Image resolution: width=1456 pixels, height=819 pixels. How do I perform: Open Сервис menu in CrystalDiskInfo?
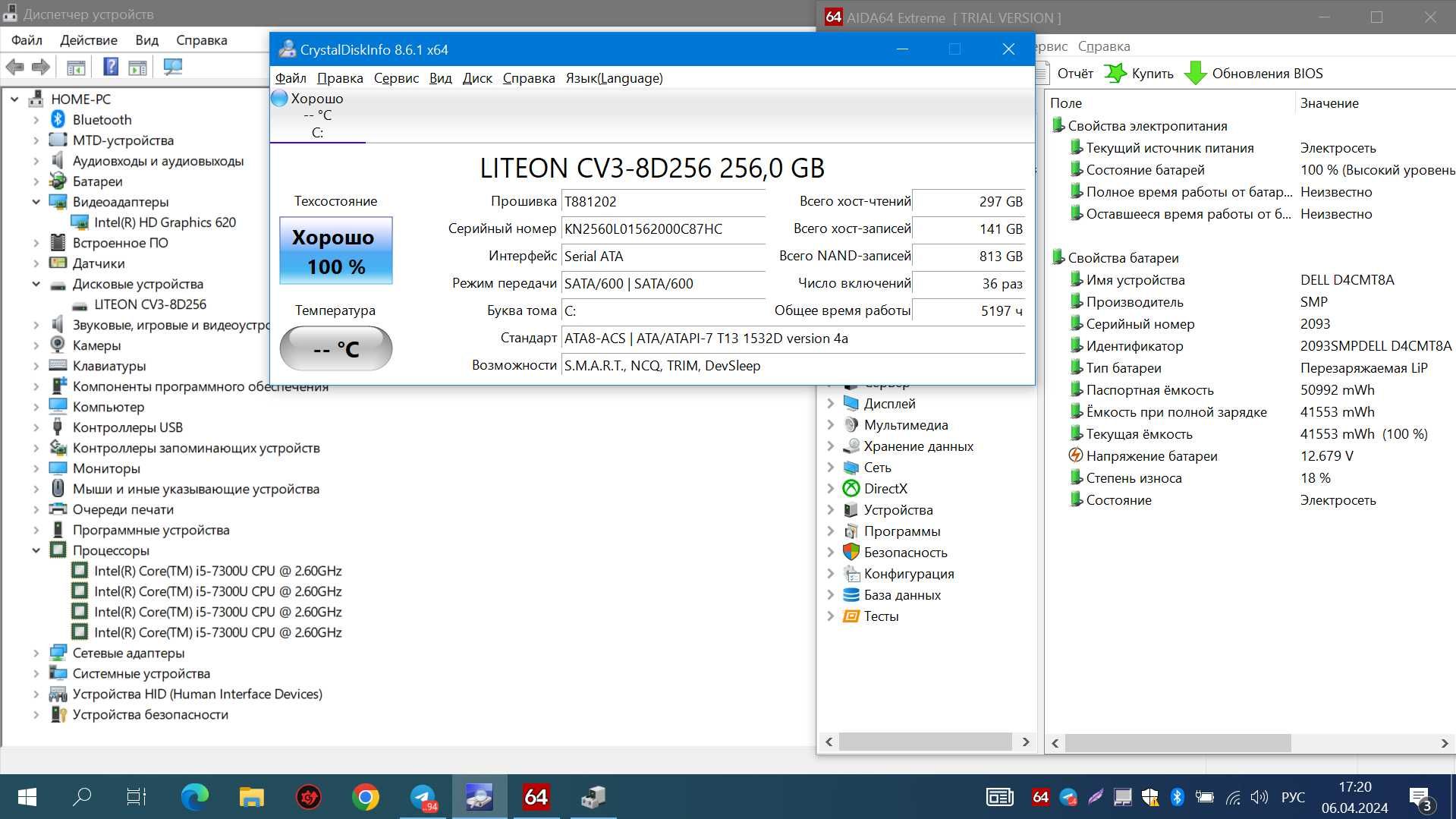(x=396, y=78)
